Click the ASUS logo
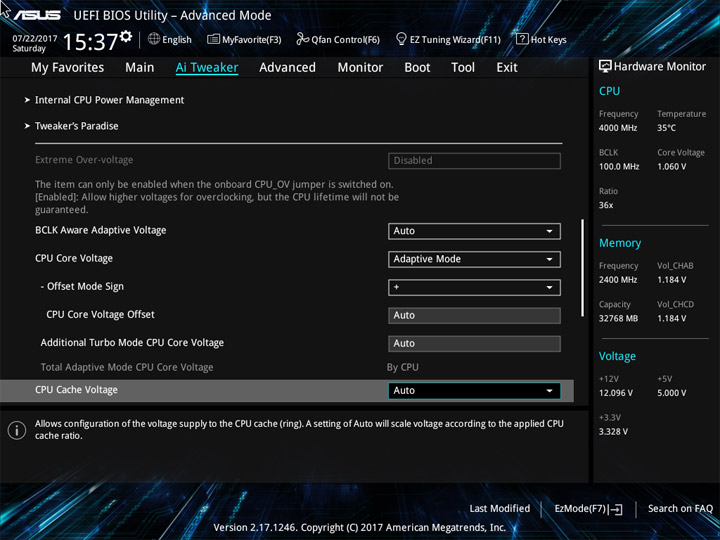Image resolution: width=720 pixels, height=540 pixels. pos(37,15)
